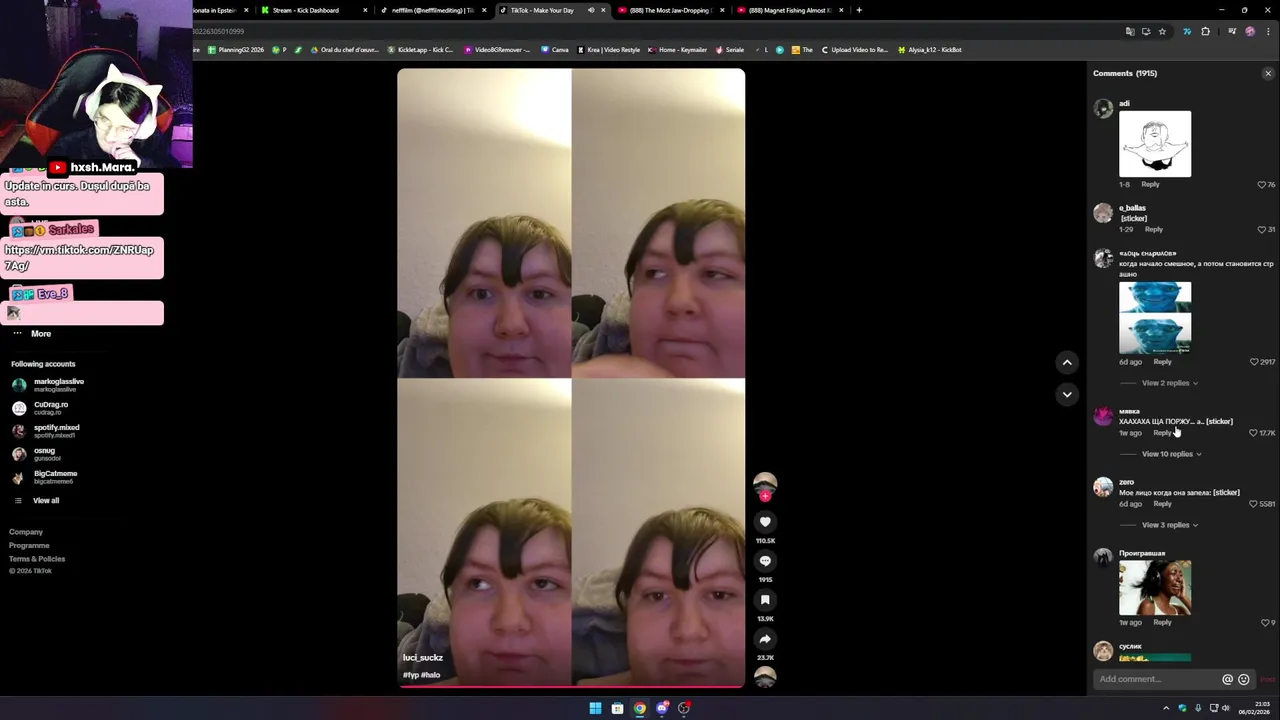This screenshot has width=1280, height=720.
Task: Open the PlanningG2 2026 bookmark
Action: (236, 49)
